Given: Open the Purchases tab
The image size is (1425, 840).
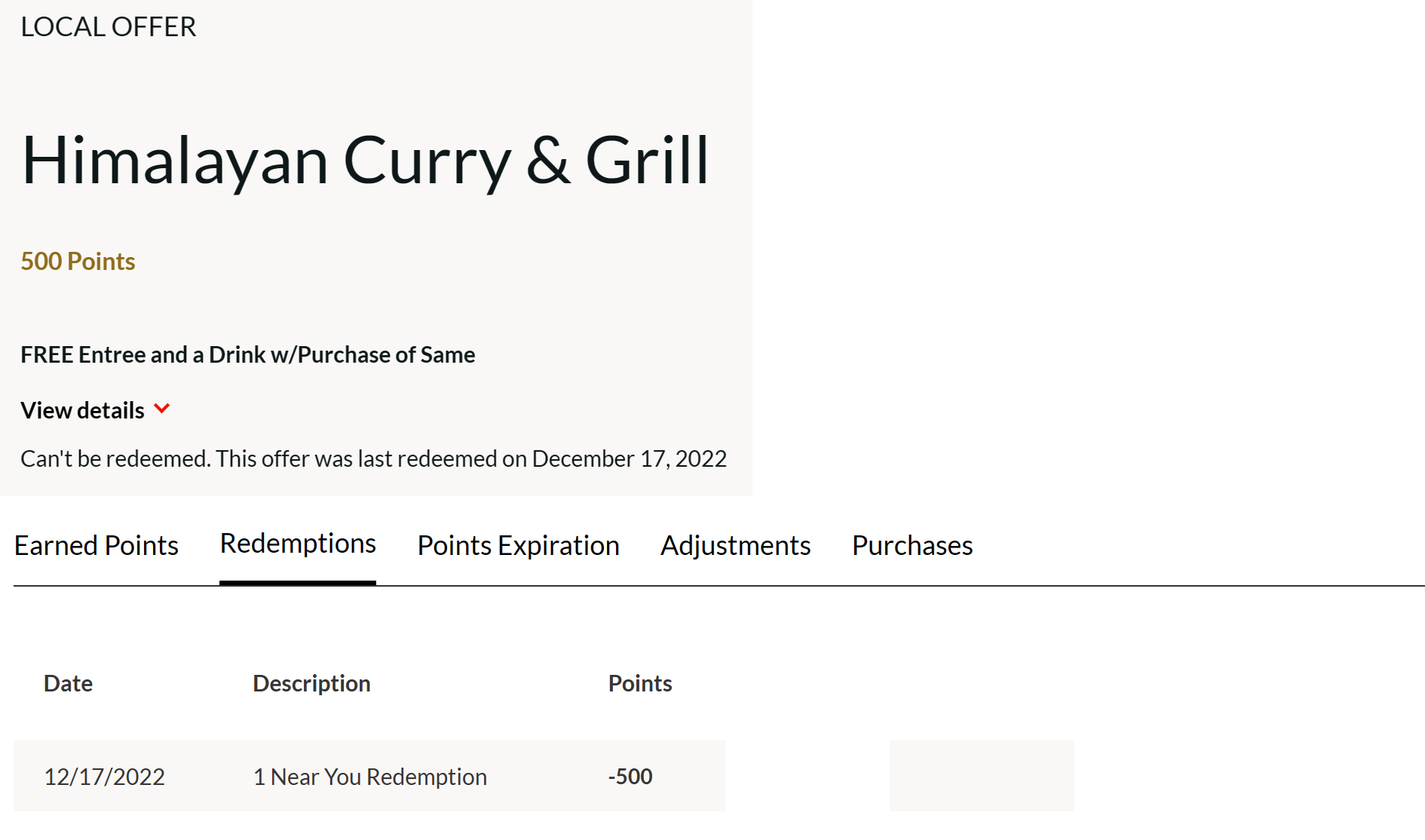Looking at the screenshot, I should pyautogui.click(x=912, y=545).
